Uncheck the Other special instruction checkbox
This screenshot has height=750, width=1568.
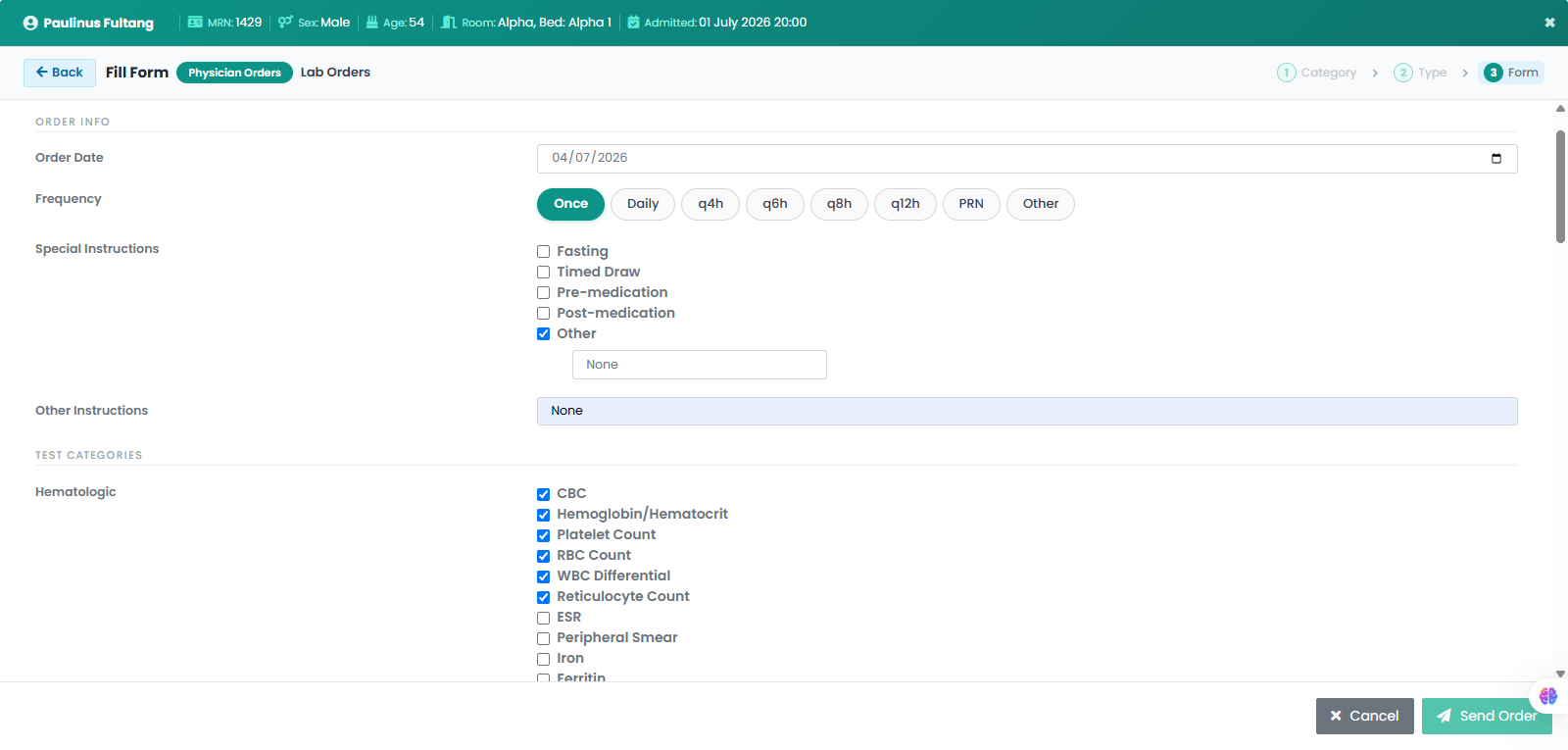pos(543,334)
